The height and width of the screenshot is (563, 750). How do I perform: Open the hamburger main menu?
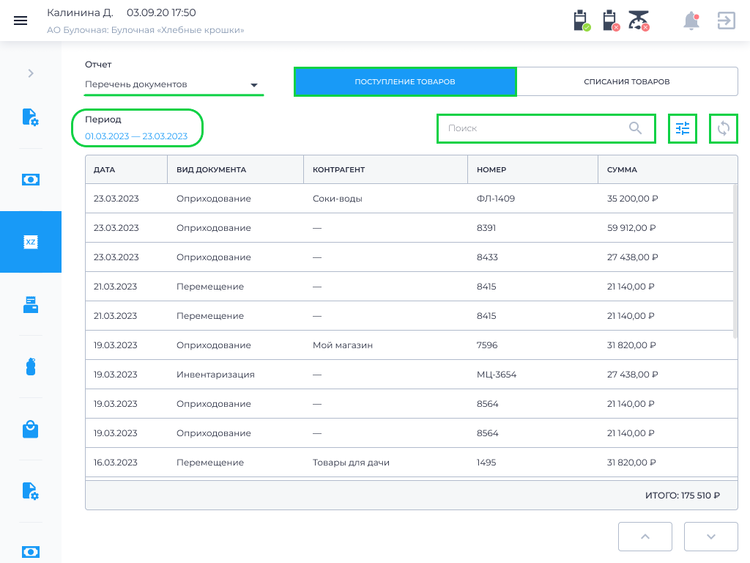(x=21, y=21)
